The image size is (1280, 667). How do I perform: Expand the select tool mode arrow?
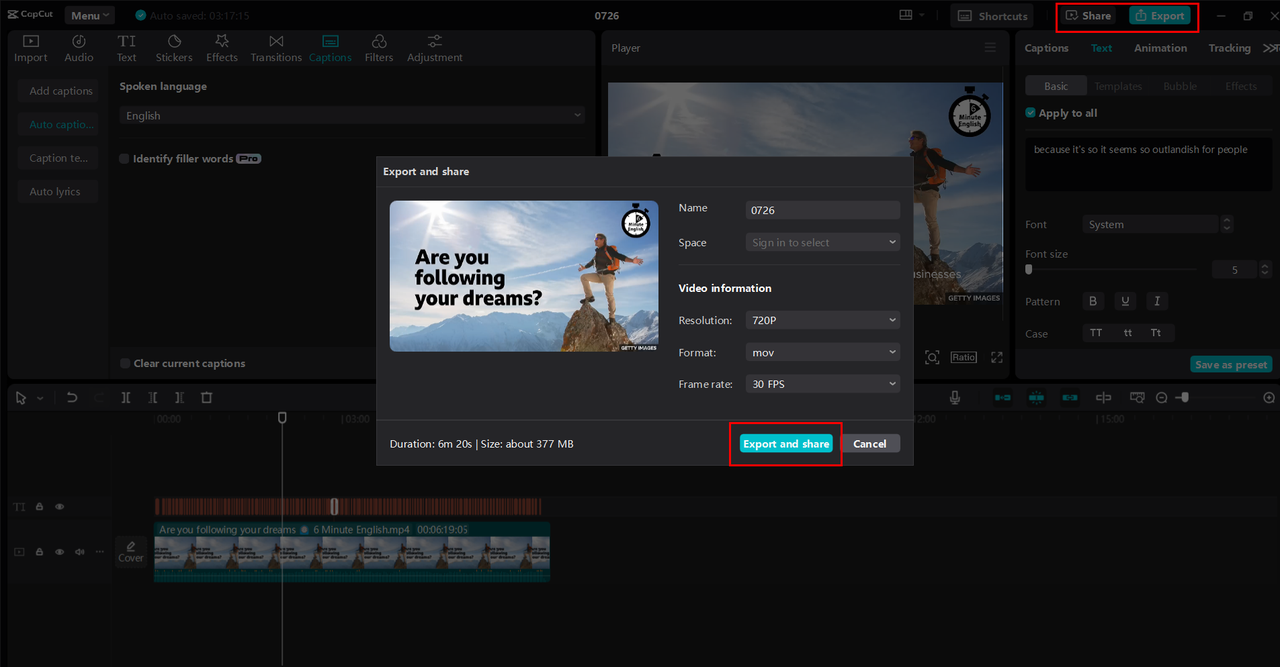40,397
